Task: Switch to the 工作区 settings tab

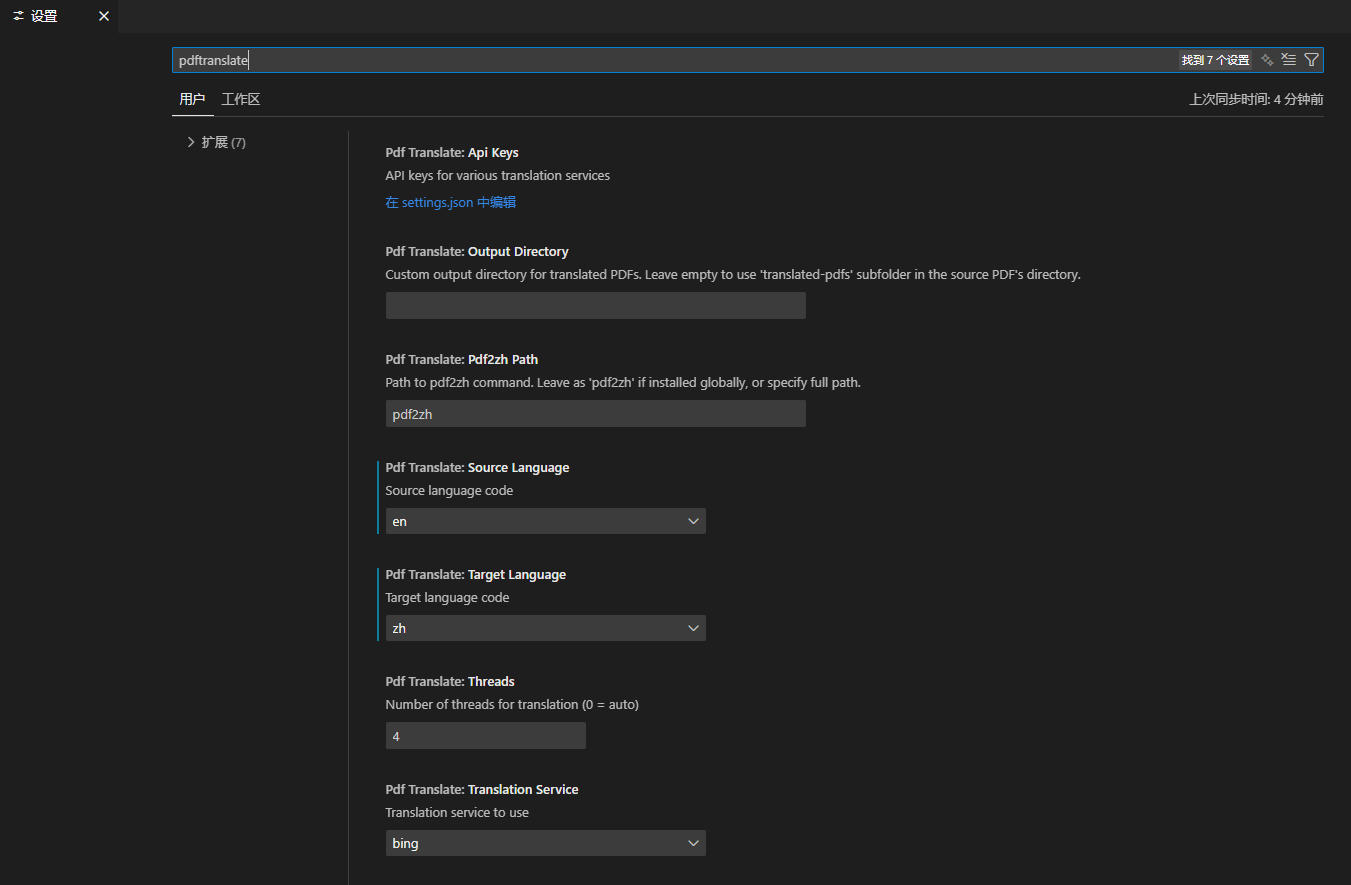Action: 241,99
